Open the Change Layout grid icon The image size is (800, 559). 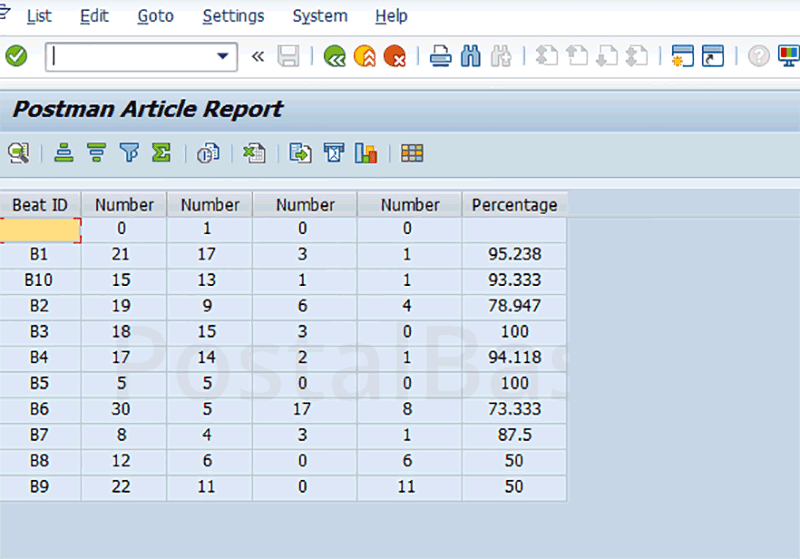click(x=411, y=153)
